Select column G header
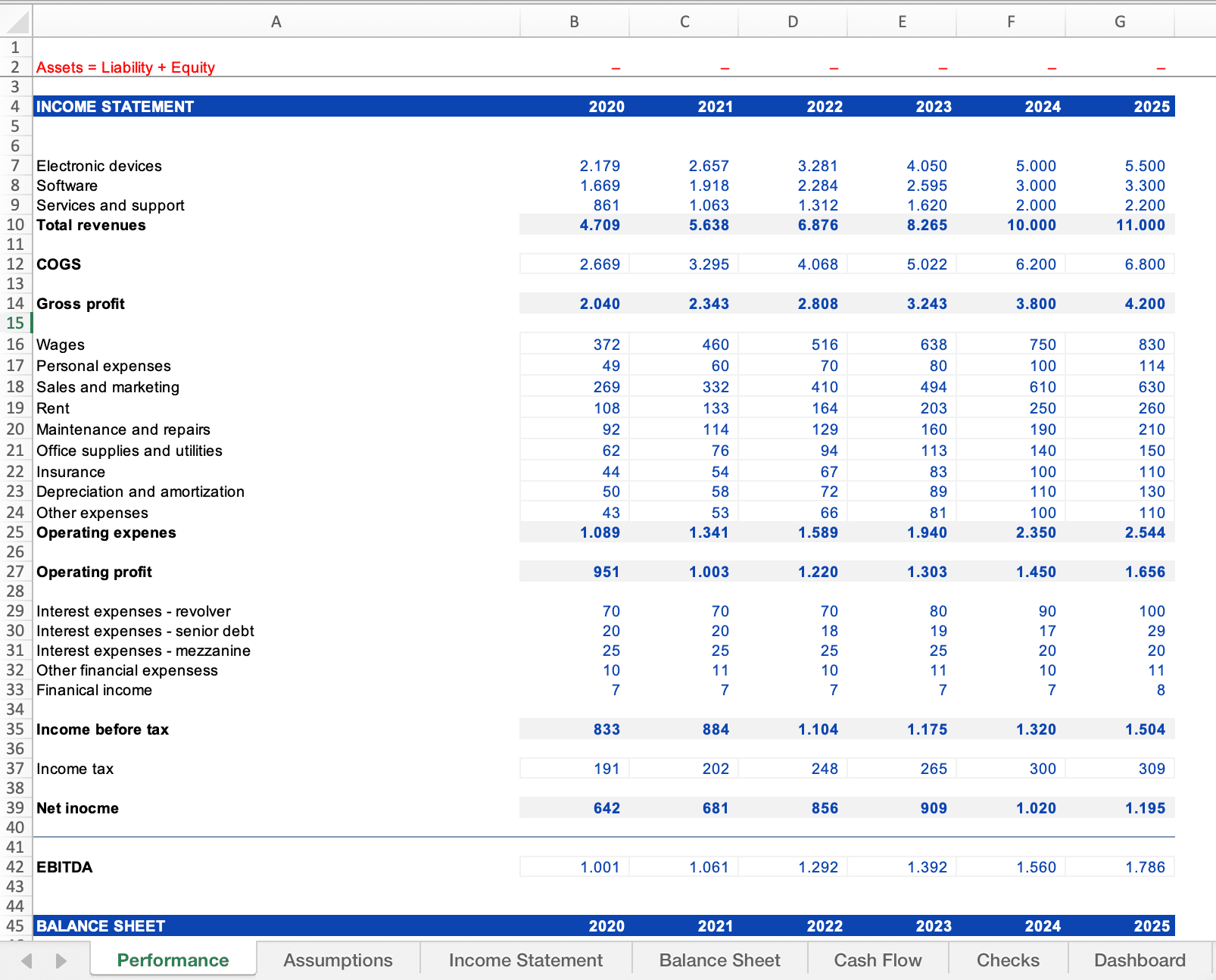1216x980 pixels. pyautogui.click(x=1120, y=22)
